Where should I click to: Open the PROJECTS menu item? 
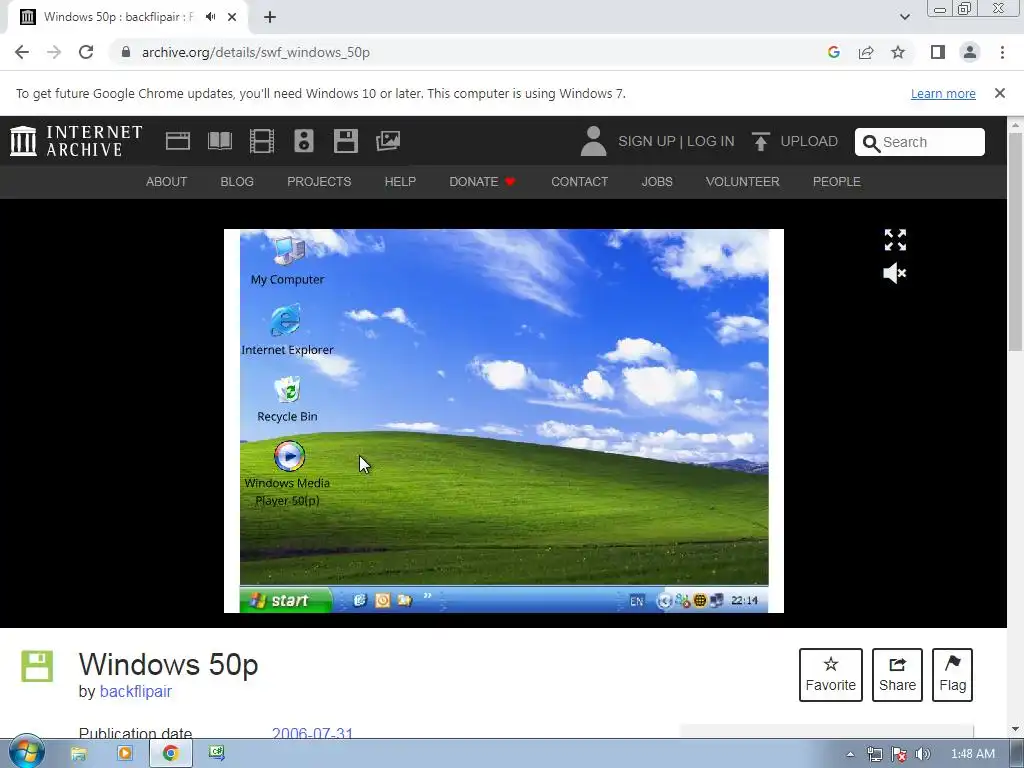[319, 182]
